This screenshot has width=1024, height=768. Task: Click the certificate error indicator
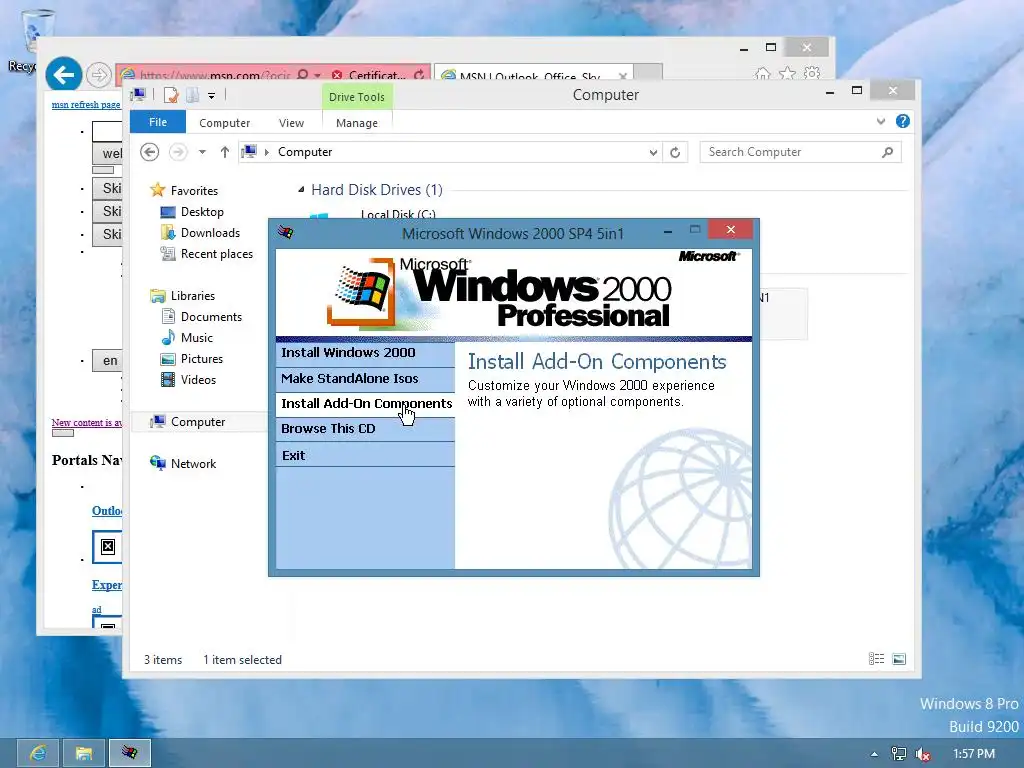(x=368, y=75)
